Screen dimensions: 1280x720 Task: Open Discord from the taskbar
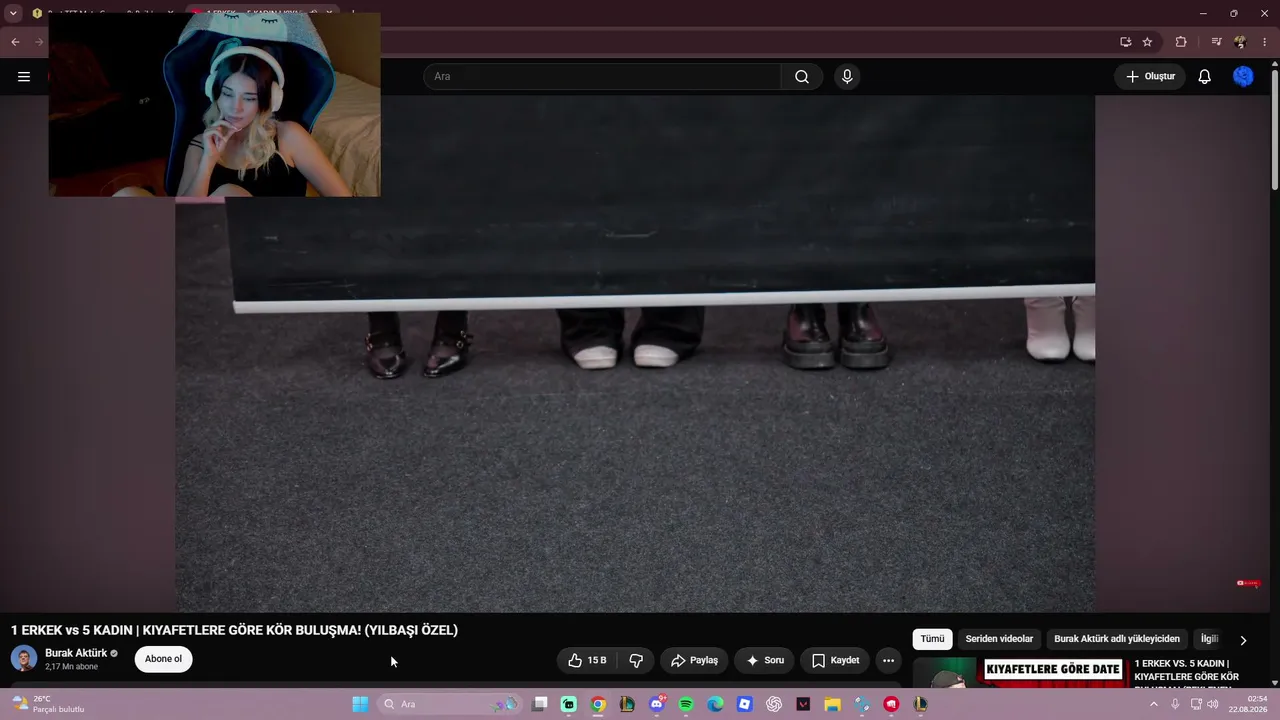coord(657,704)
